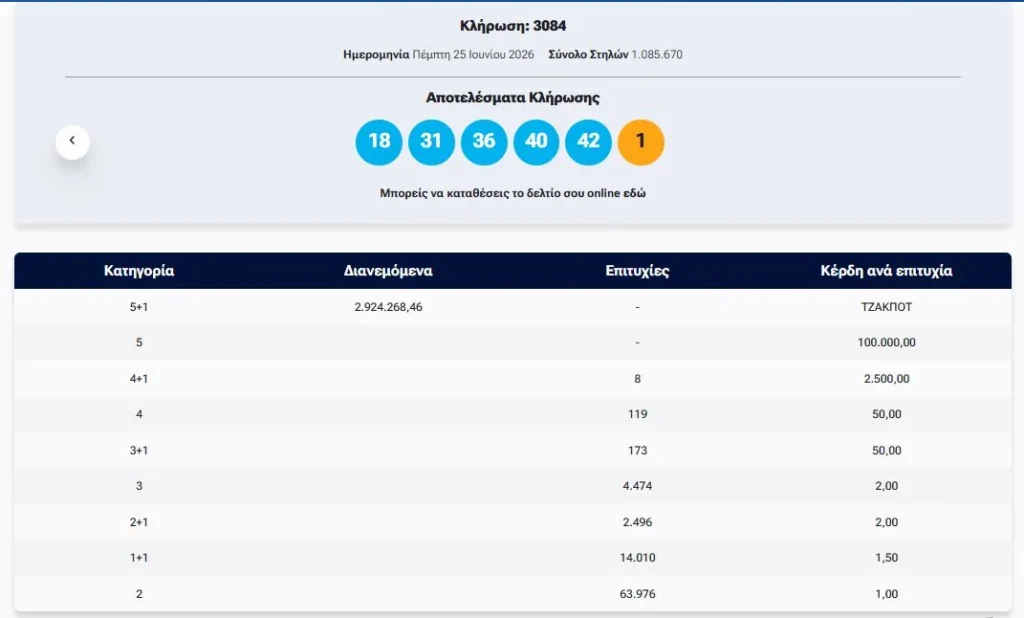Select category 2 row label
This screenshot has width=1024, height=618.
click(x=139, y=594)
